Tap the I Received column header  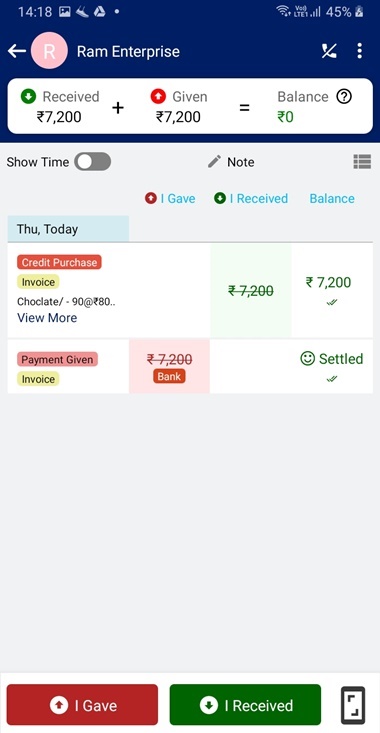(251, 198)
